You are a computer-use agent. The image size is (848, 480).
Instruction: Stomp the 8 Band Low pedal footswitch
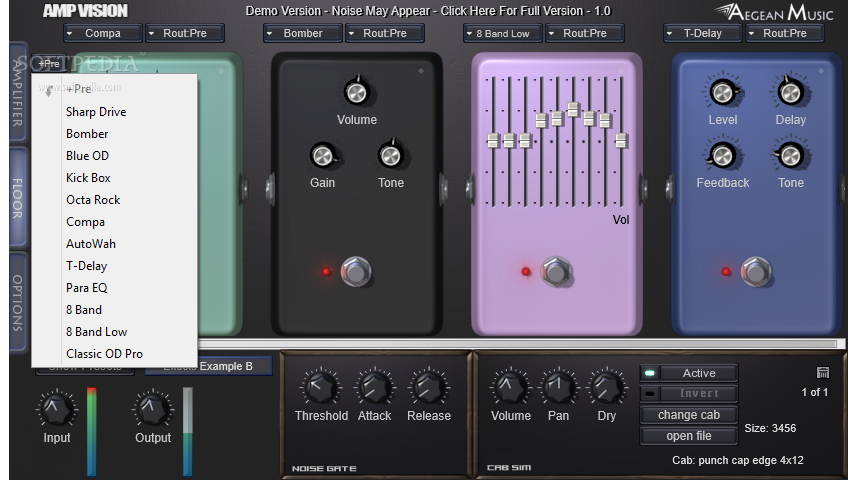[x=556, y=271]
